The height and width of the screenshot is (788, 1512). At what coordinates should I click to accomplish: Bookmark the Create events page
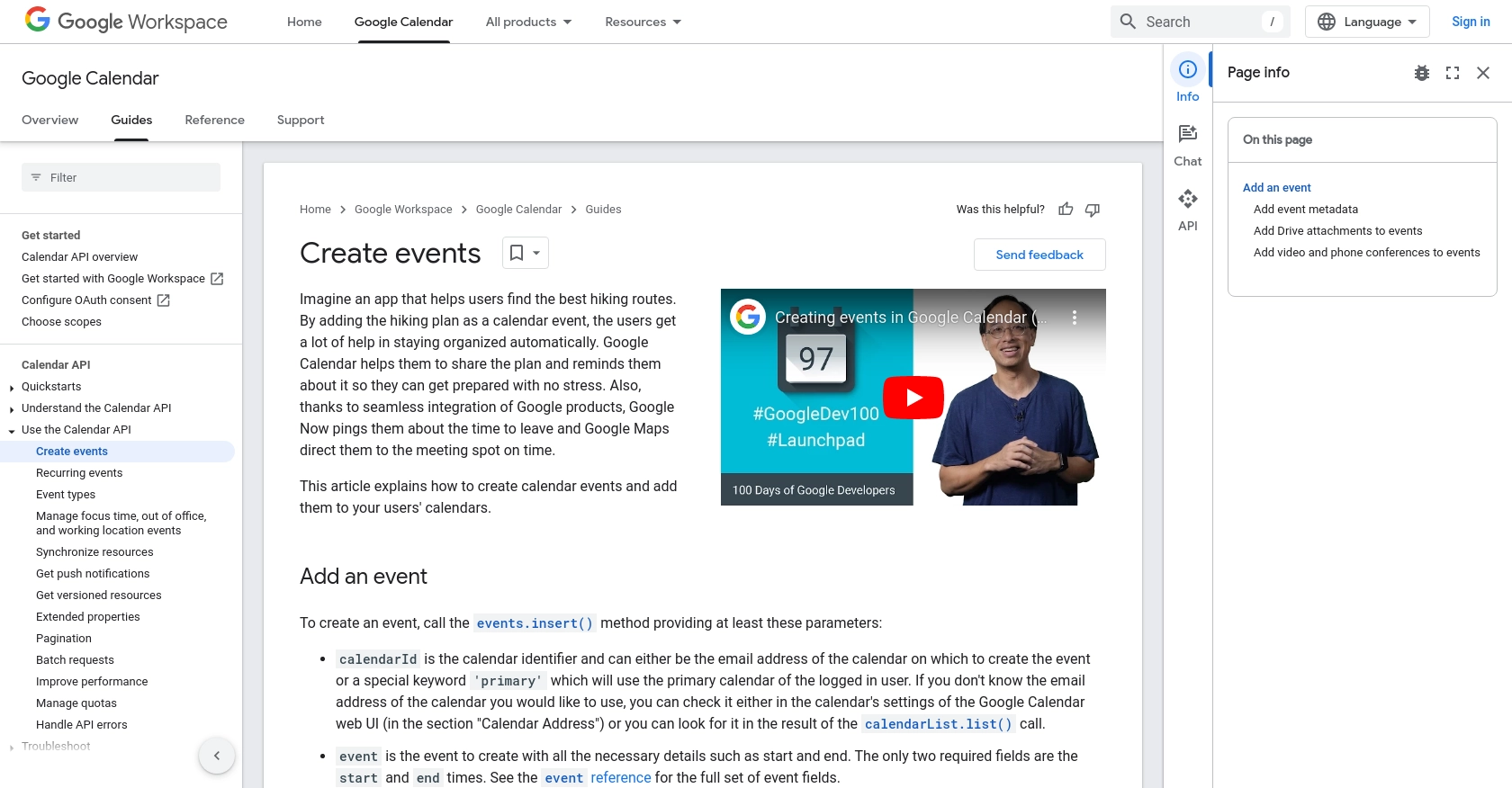pos(517,253)
